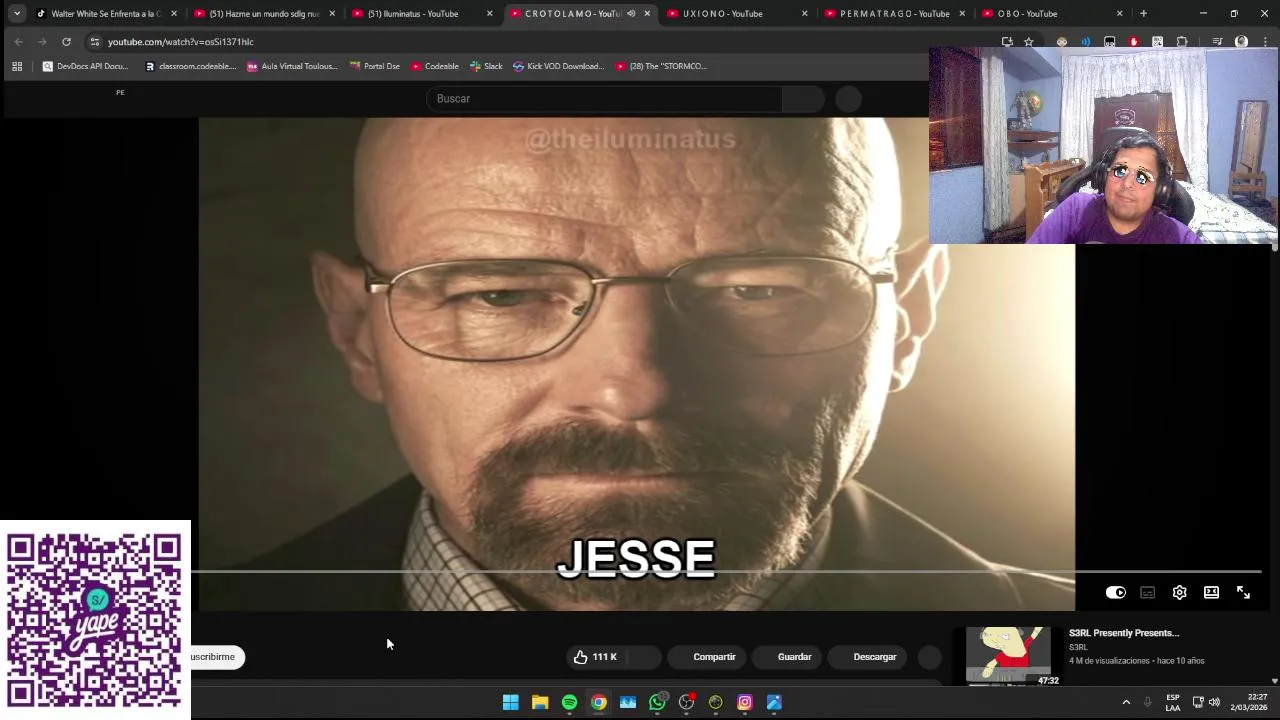Switch to the PERMATRAGO - YouTube tab
The image size is (1280, 720).
[x=894, y=14]
